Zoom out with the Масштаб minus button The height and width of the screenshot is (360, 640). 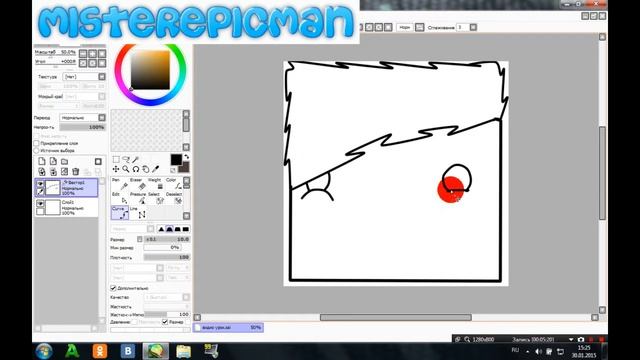(83, 53)
